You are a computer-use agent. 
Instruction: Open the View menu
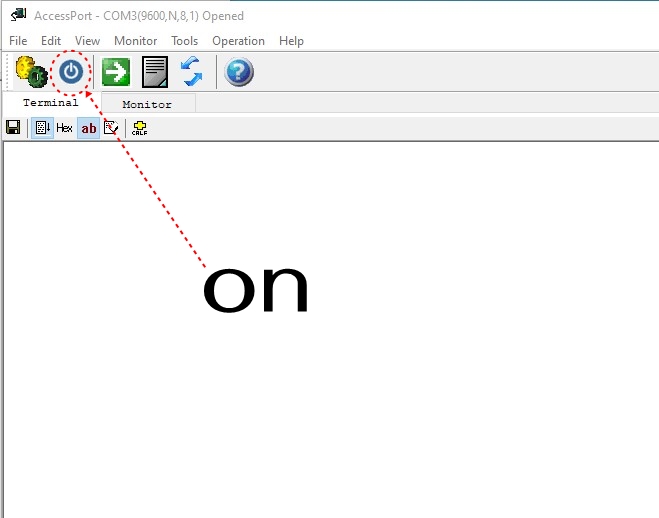[x=87, y=41]
